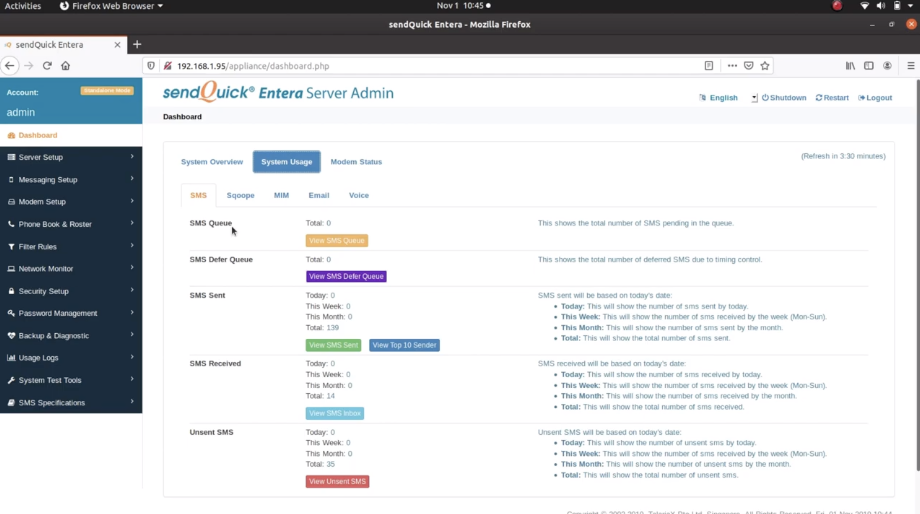Click the Firefox forward arrow
The width and height of the screenshot is (920, 514).
click(29, 66)
